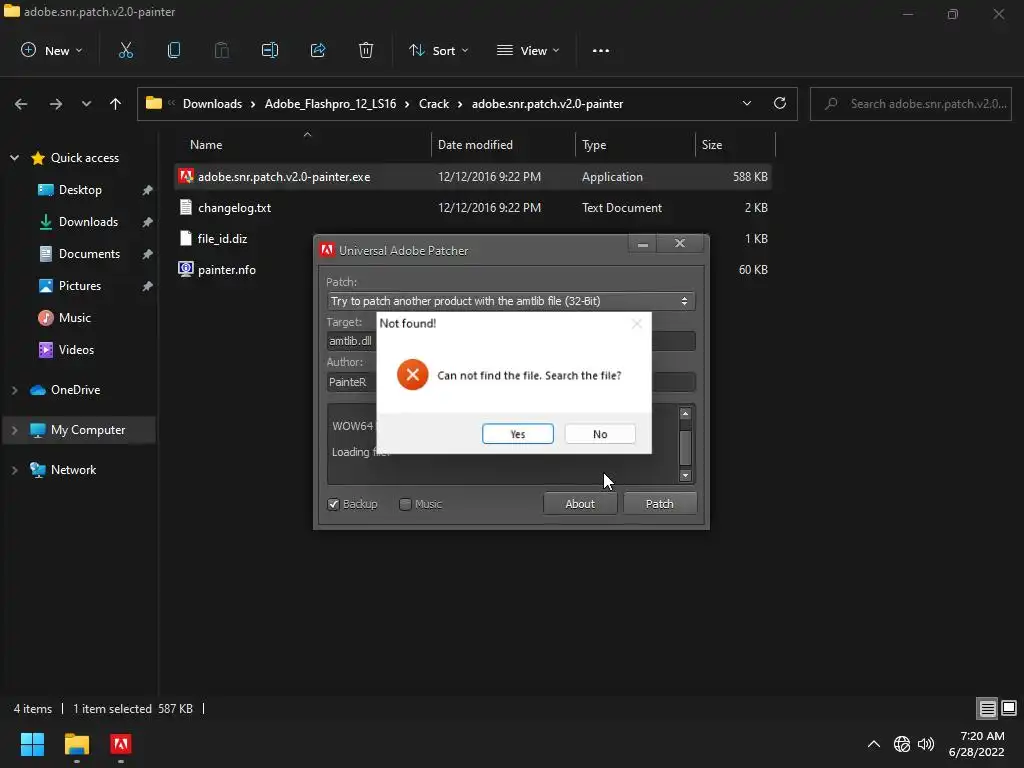Click scrollbar up arrow in patcher log
This screenshot has width=1024, height=768.
[685, 413]
